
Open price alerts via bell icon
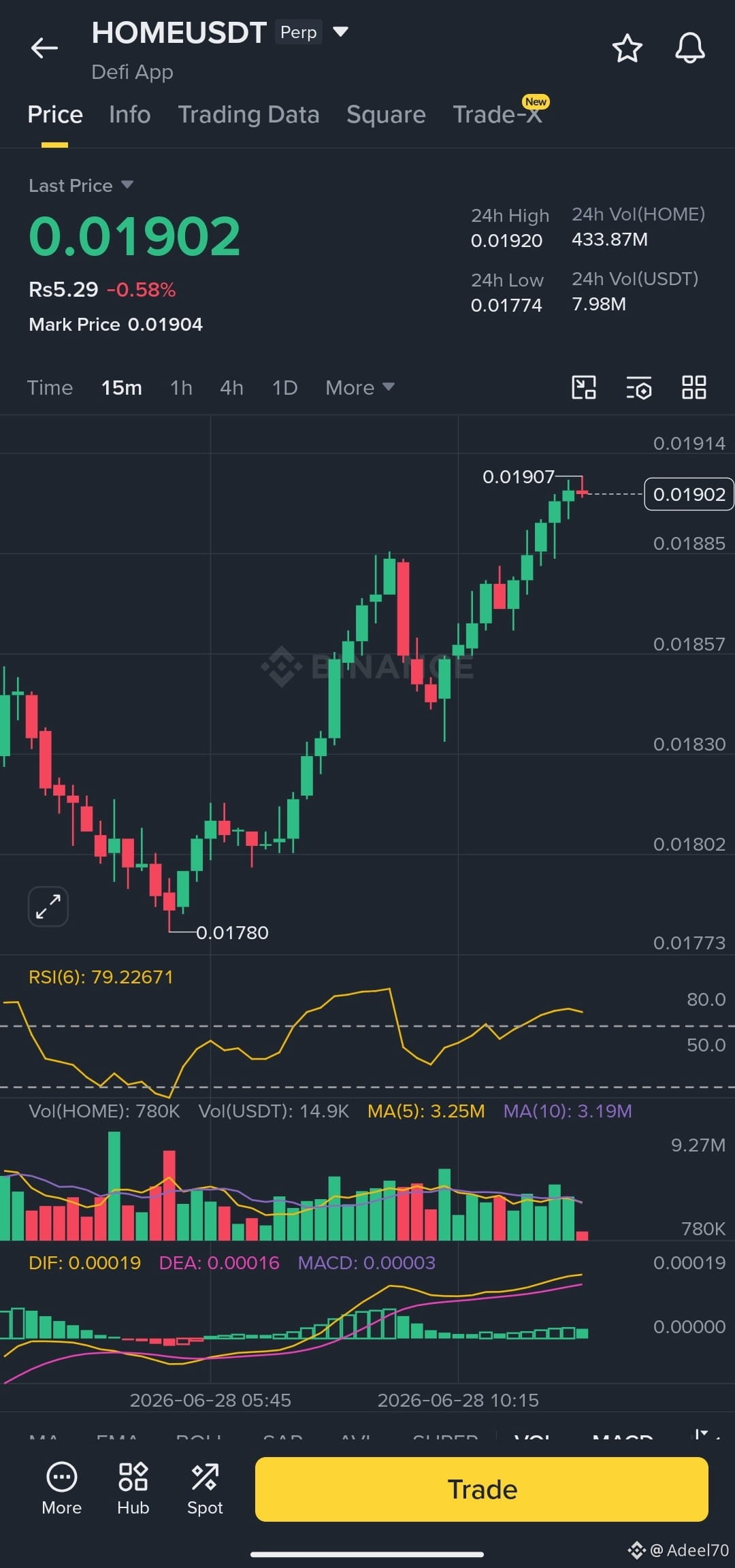(x=689, y=48)
